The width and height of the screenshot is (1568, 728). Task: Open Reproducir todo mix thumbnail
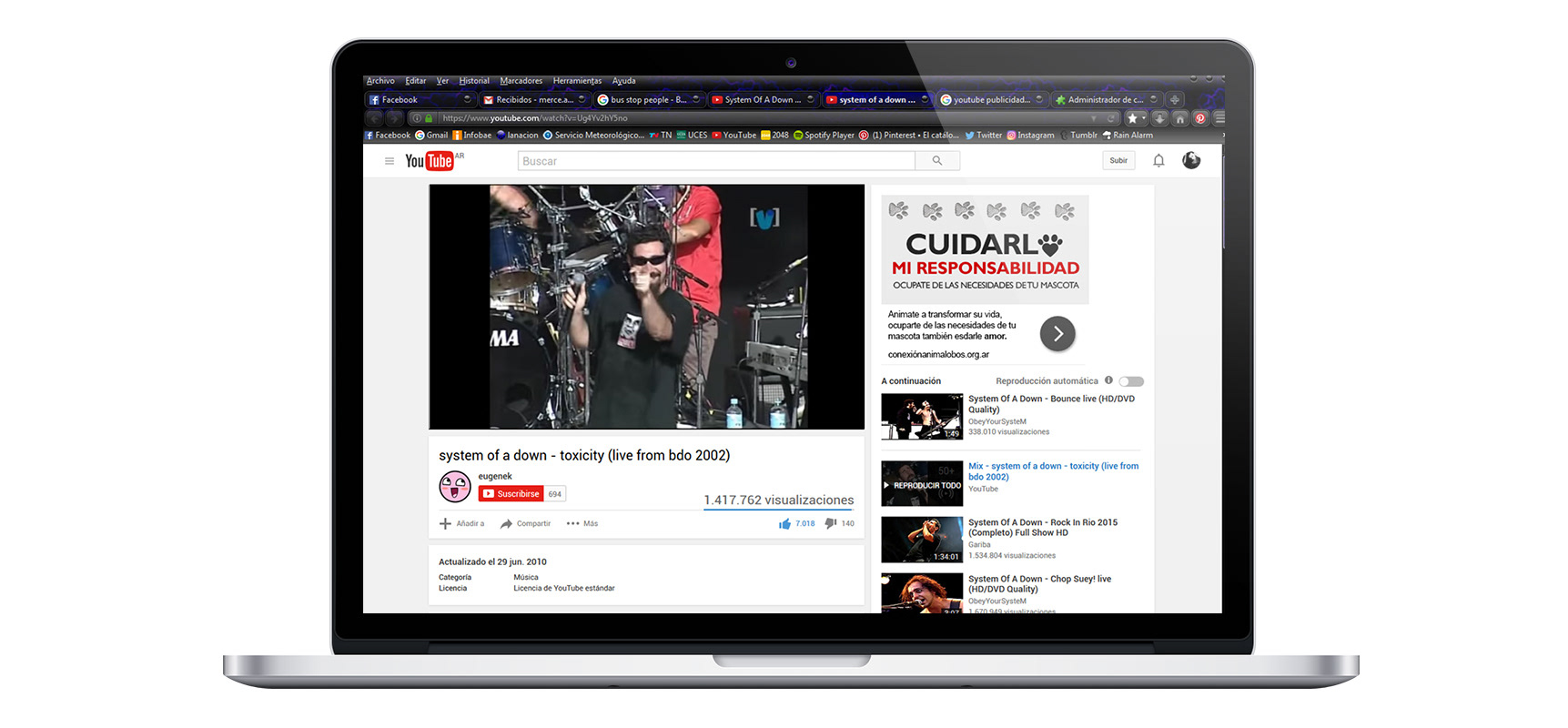pyautogui.click(x=922, y=484)
